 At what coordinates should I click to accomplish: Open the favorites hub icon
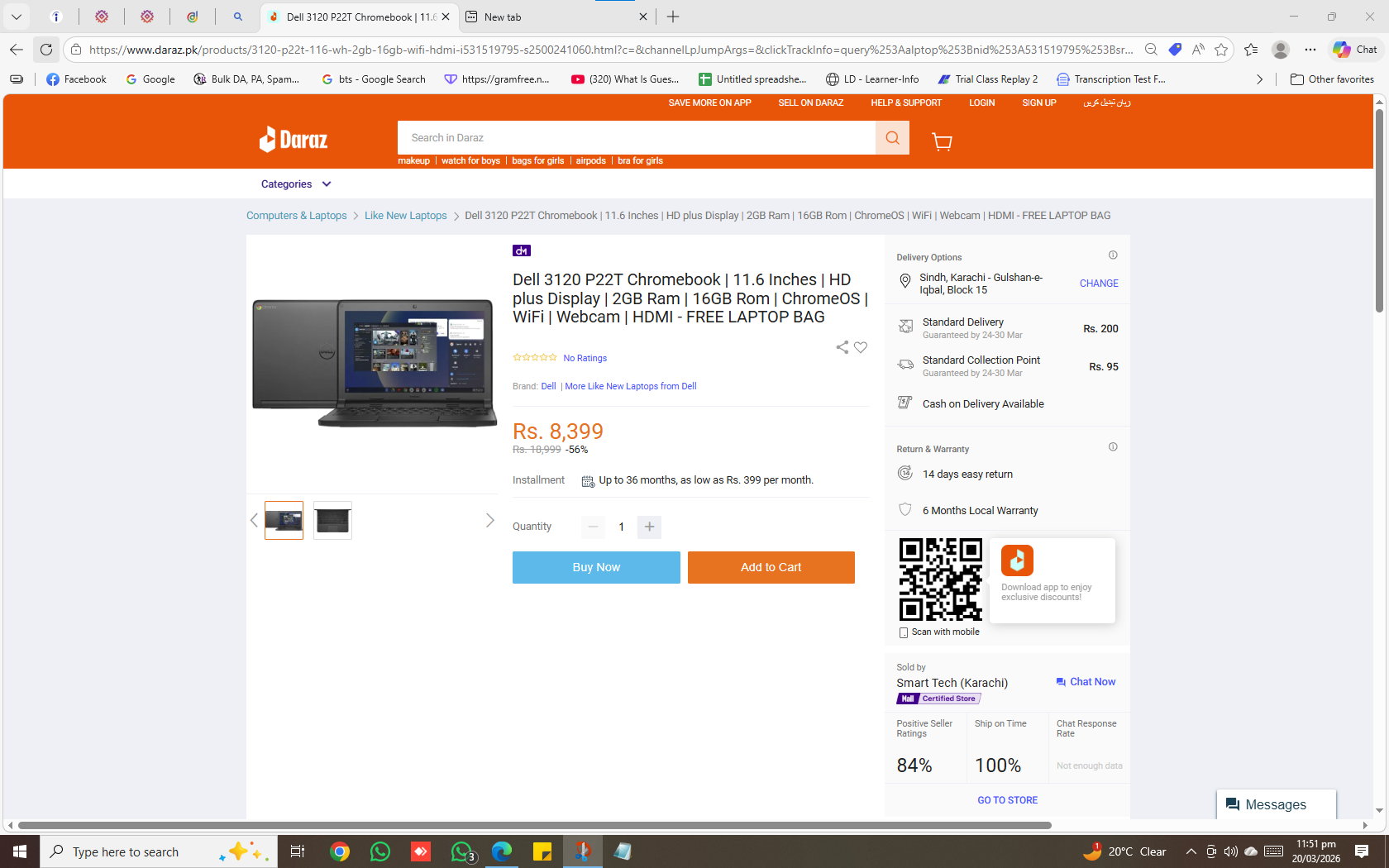point(1251,50)
